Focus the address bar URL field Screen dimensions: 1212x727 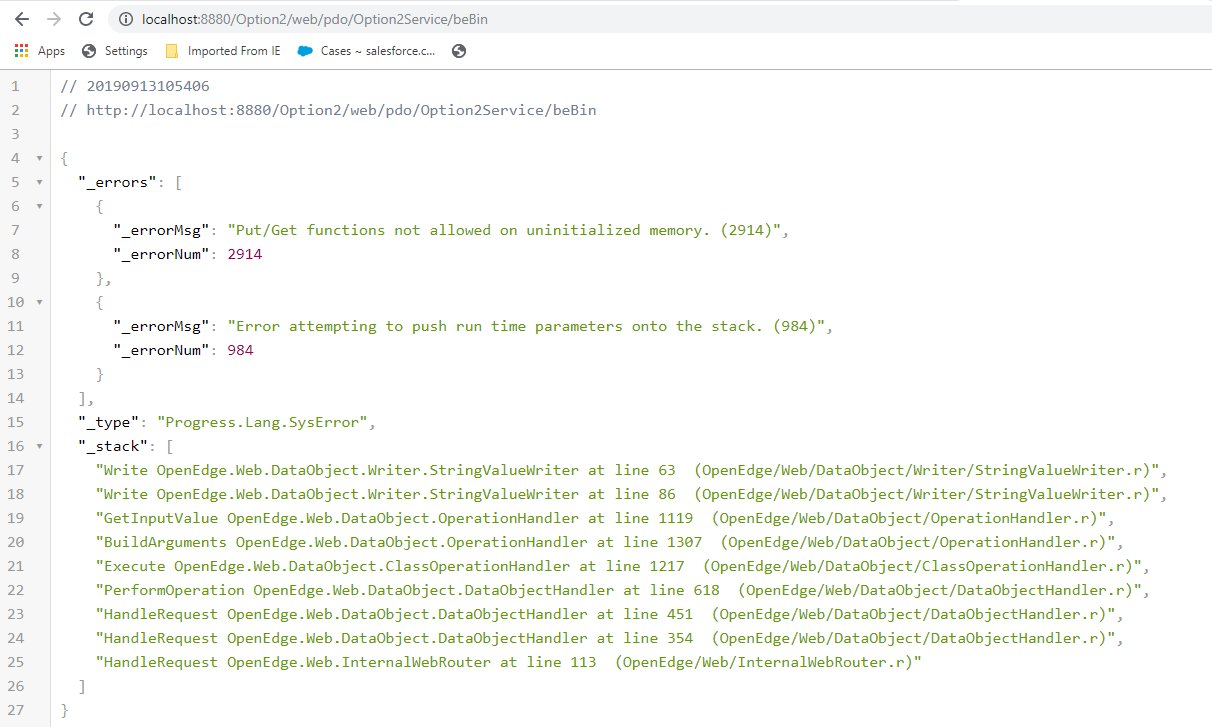[660, 19]
